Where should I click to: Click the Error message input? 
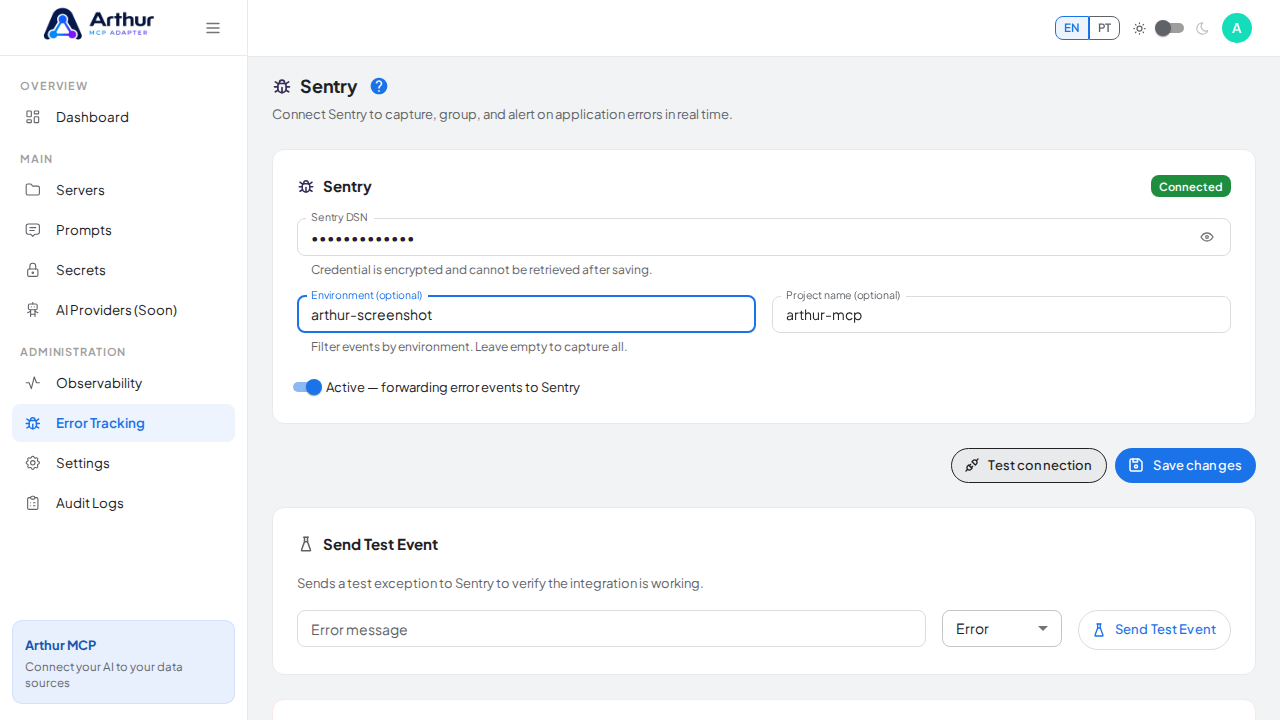click(x=611, y=629)
